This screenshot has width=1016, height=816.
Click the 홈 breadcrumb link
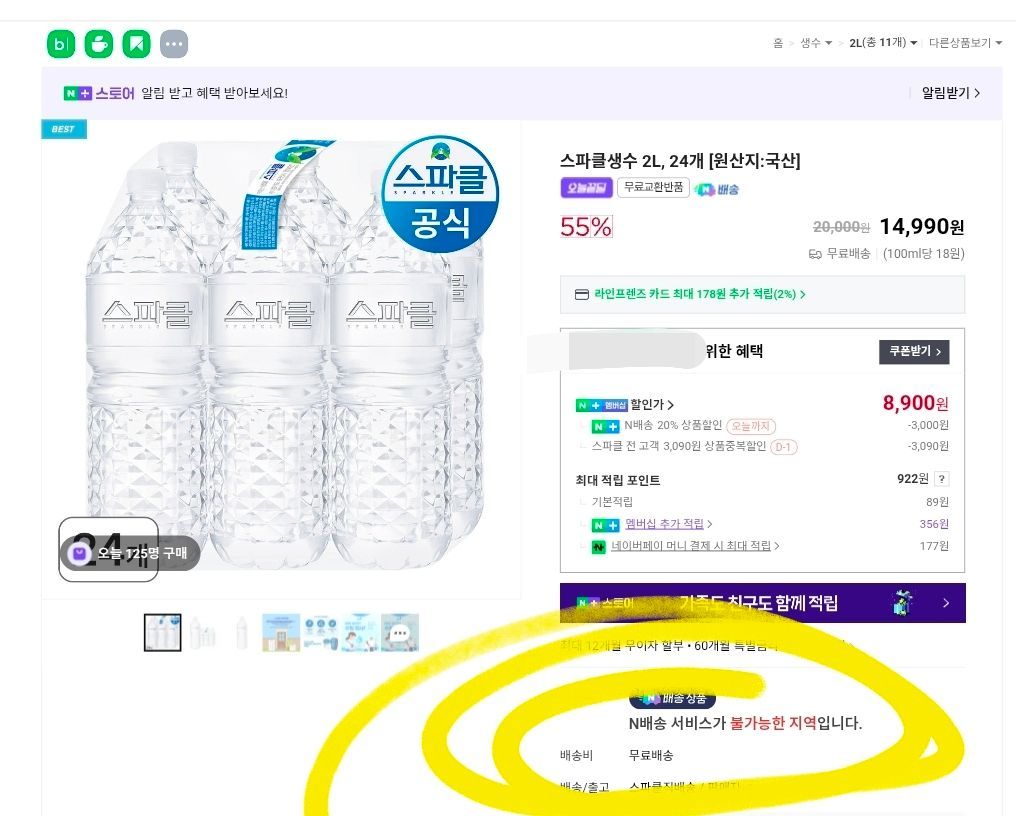point(778,43)
